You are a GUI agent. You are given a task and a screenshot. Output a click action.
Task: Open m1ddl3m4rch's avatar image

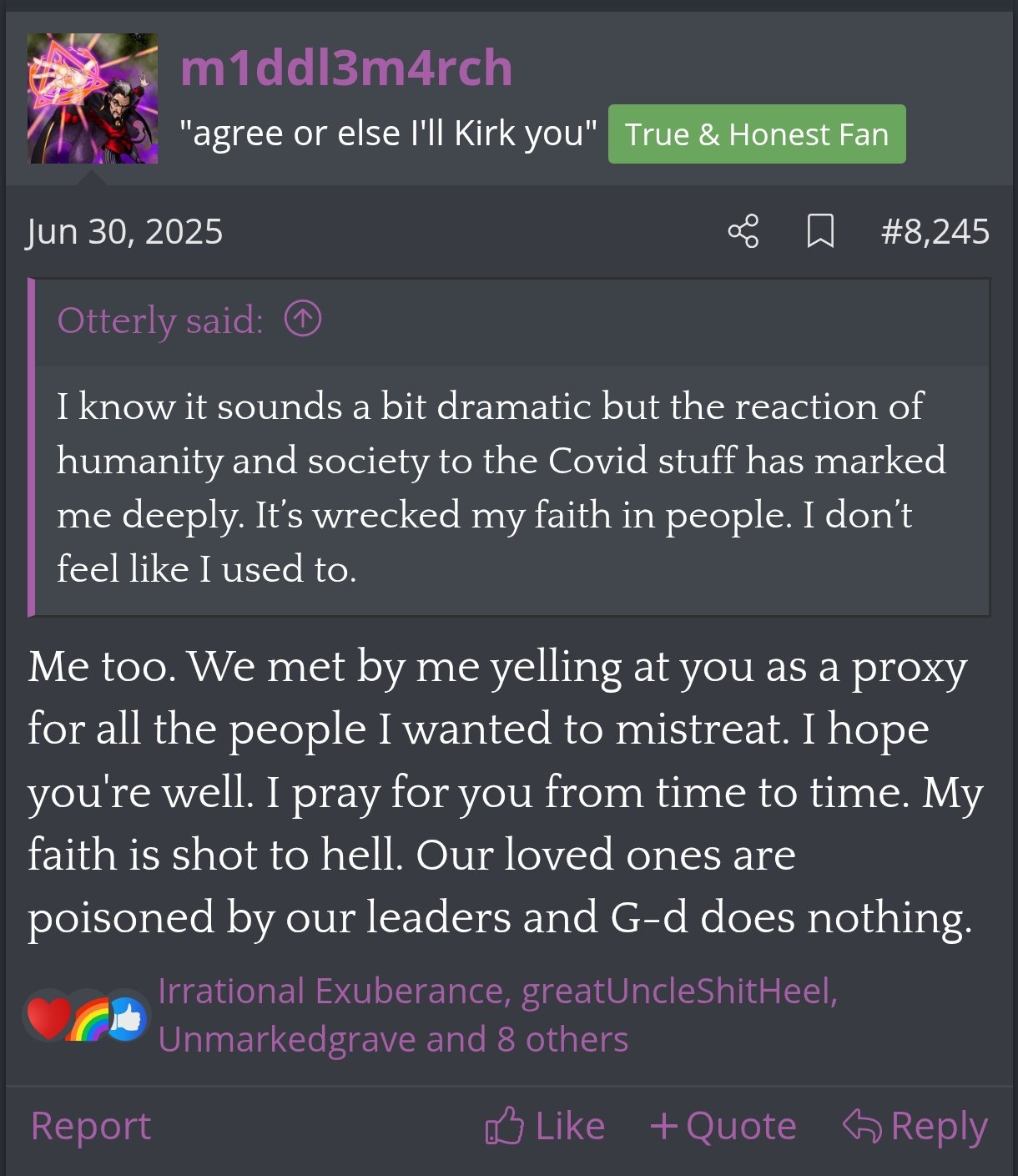click(x=93, y=98)
